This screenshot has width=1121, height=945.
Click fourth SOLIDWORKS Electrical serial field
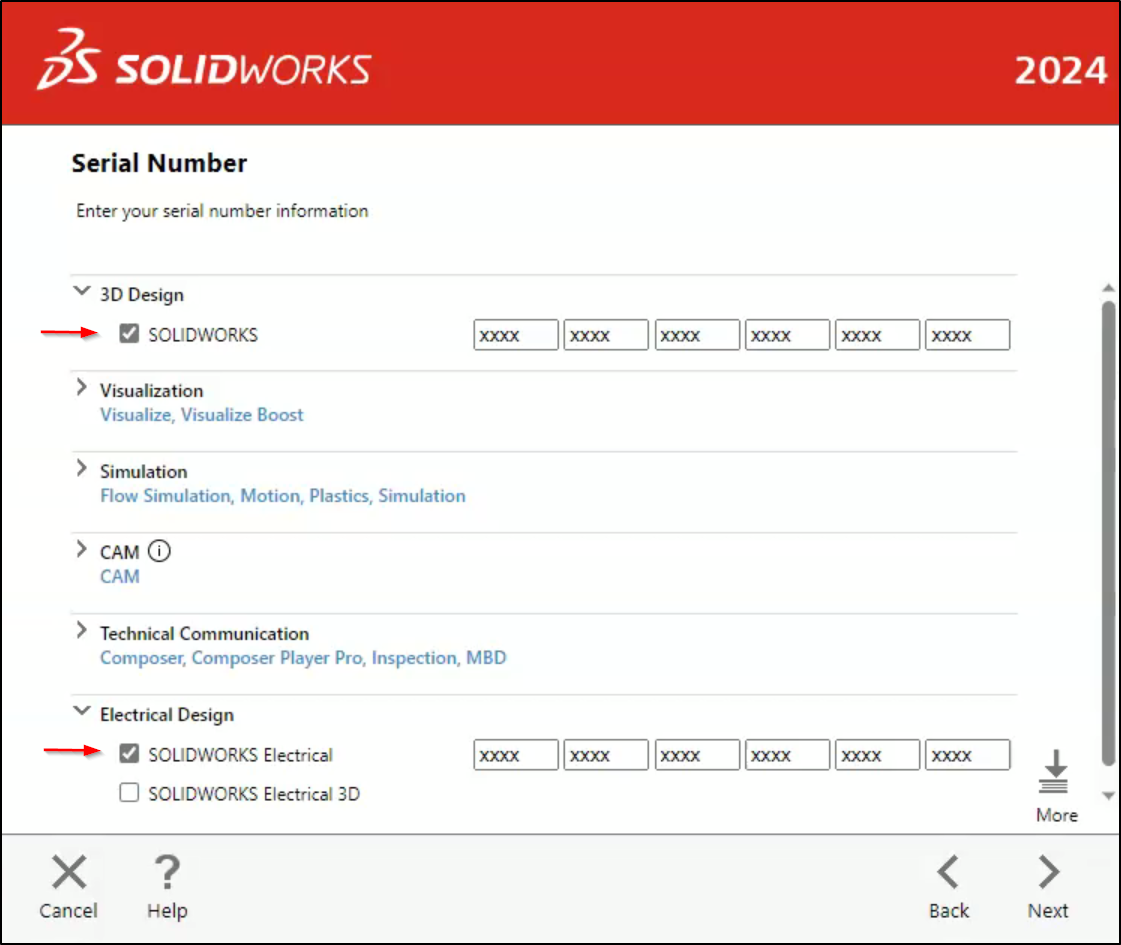point(787,755)
